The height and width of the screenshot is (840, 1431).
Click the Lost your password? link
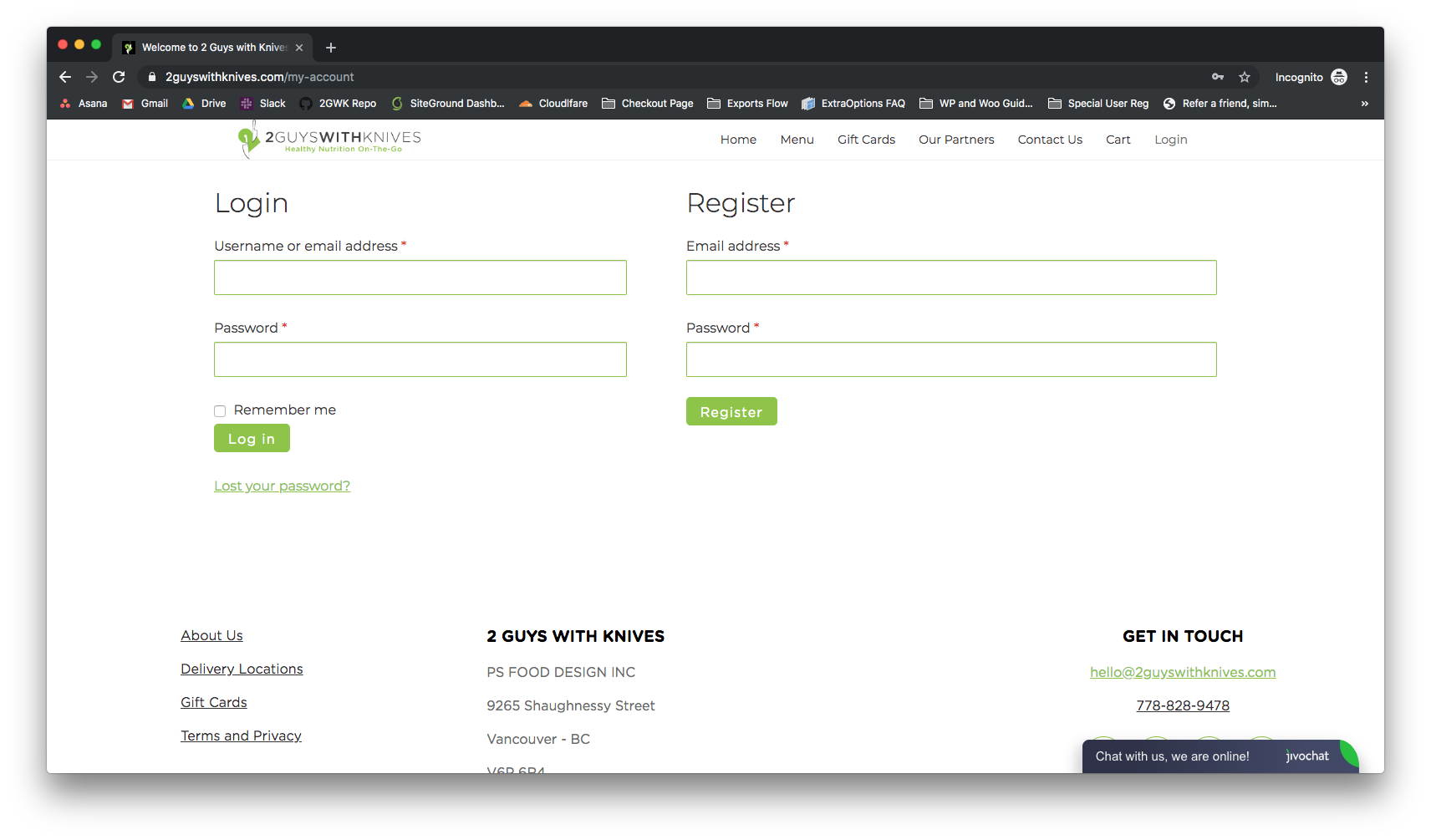[282, 486]
